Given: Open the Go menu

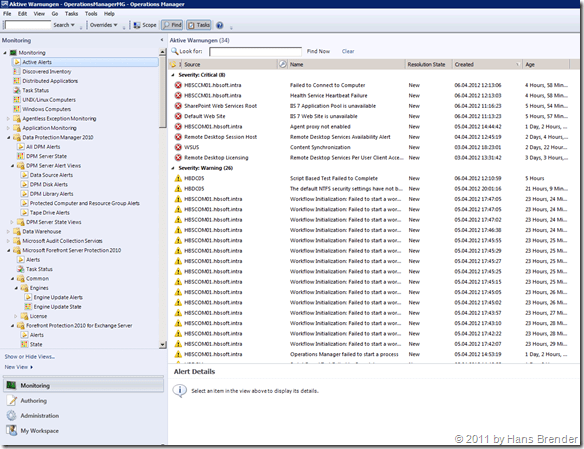Looking at the screenshot, I should 55,14.
